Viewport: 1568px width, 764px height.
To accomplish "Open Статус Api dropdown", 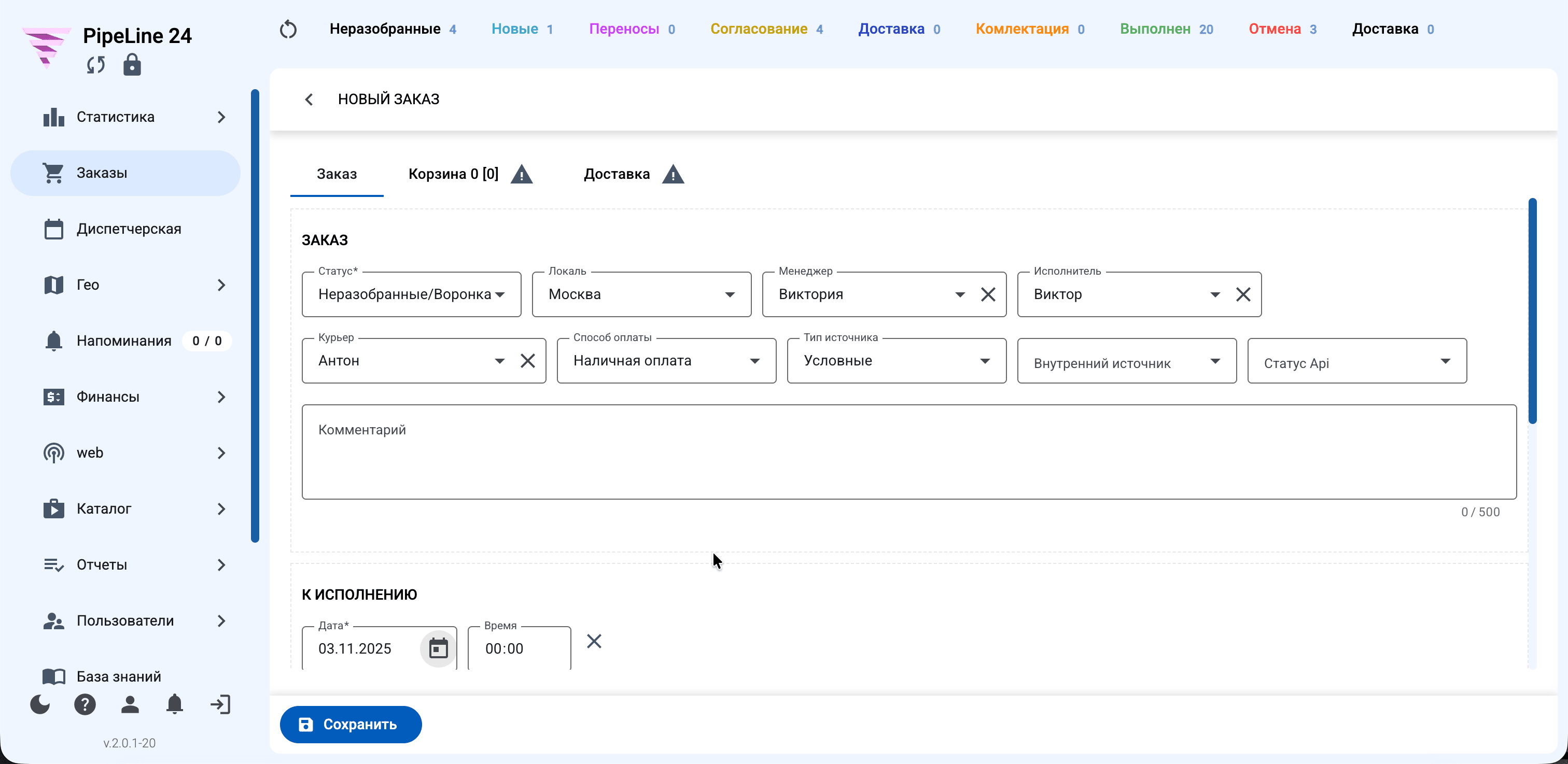I will click(1357, 361).
